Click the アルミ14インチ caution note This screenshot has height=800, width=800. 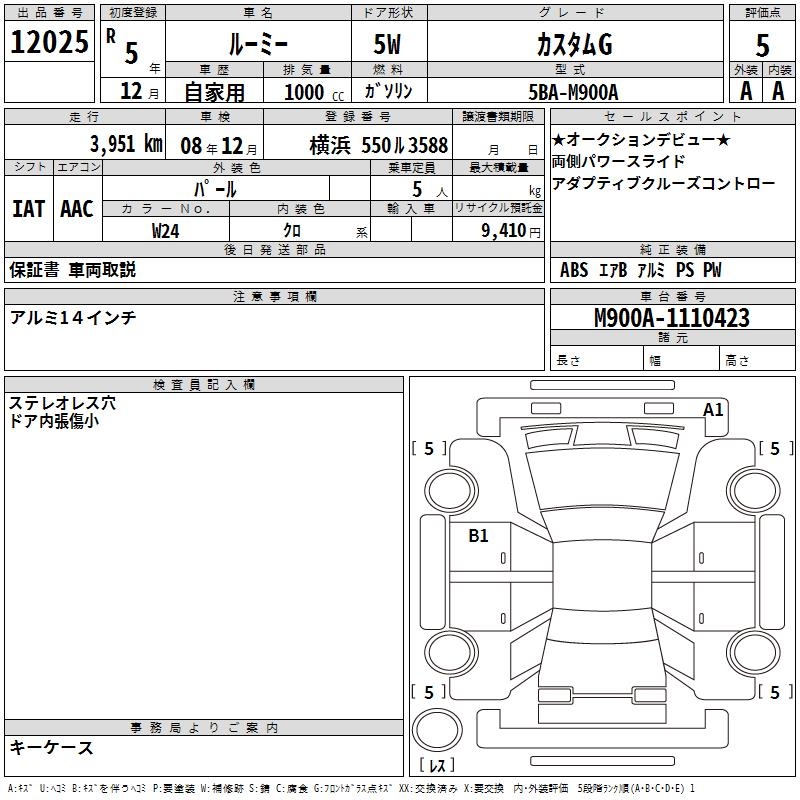73,318
